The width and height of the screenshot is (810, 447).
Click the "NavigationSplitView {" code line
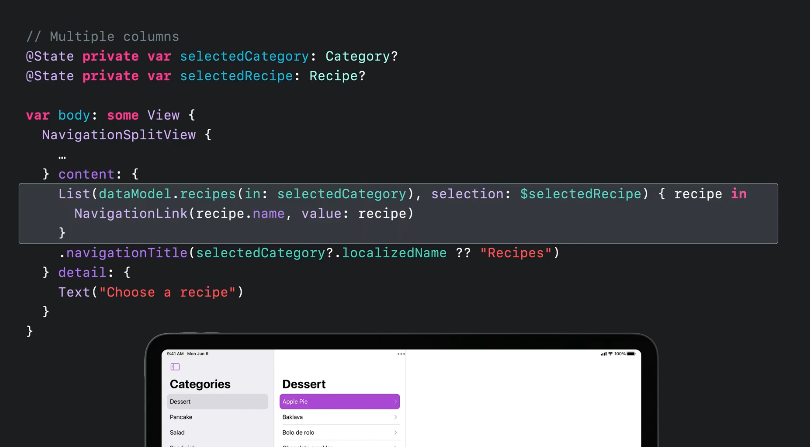[x=127, y=135]
